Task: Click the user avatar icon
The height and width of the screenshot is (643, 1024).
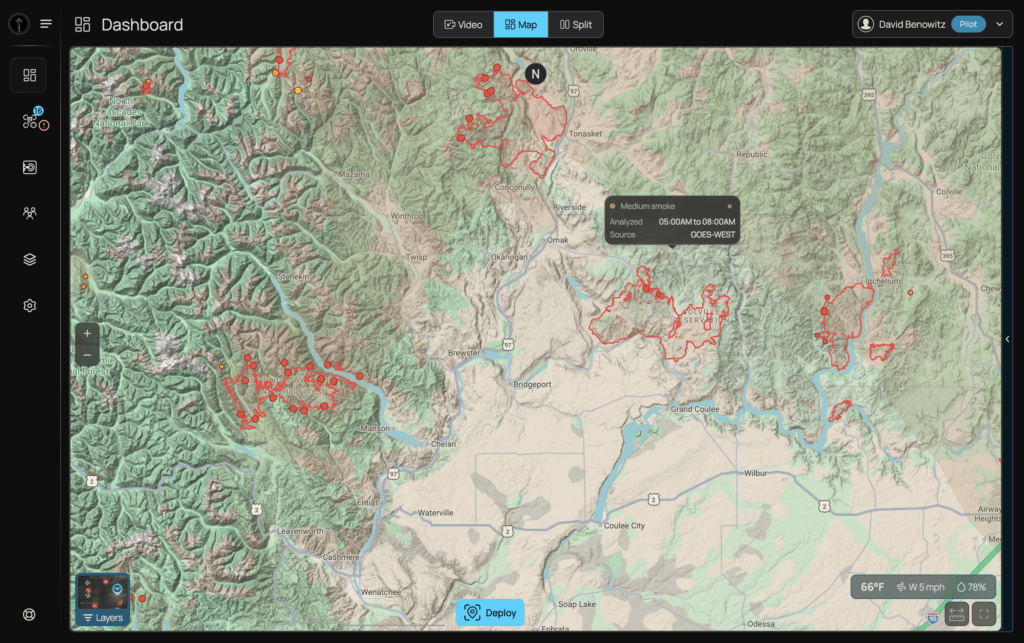Action: tap(866, 24)
